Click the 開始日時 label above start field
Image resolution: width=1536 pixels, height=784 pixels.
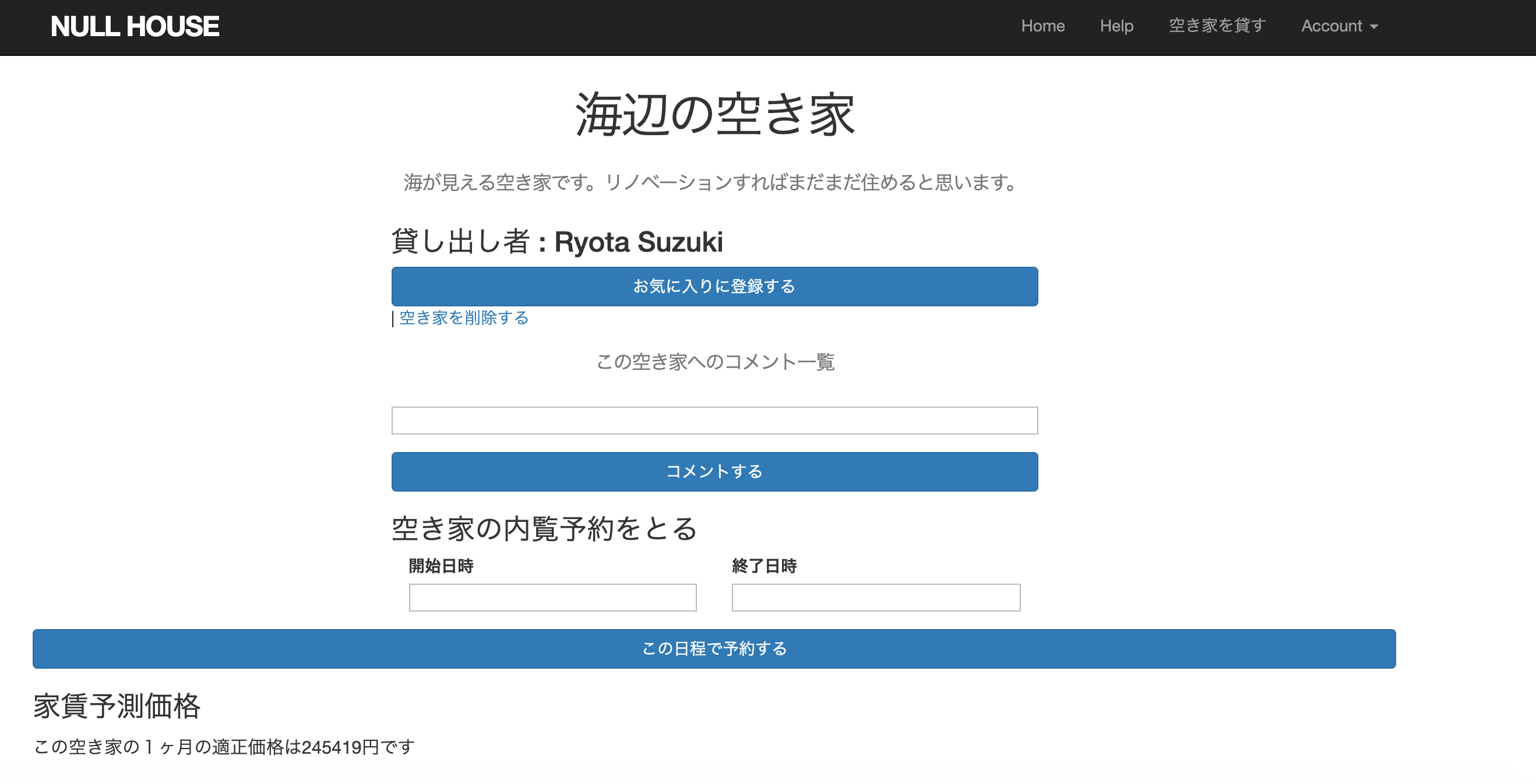point(441,566)
